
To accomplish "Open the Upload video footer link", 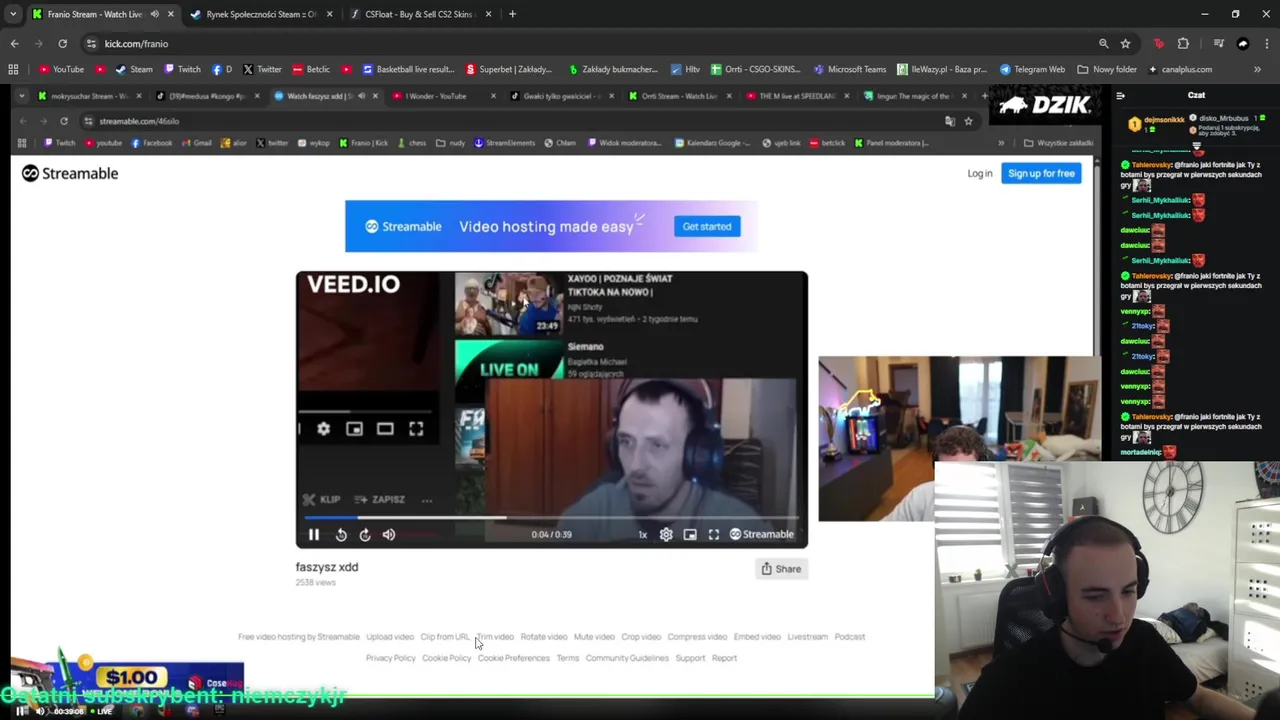I will [x=390, y=637].
